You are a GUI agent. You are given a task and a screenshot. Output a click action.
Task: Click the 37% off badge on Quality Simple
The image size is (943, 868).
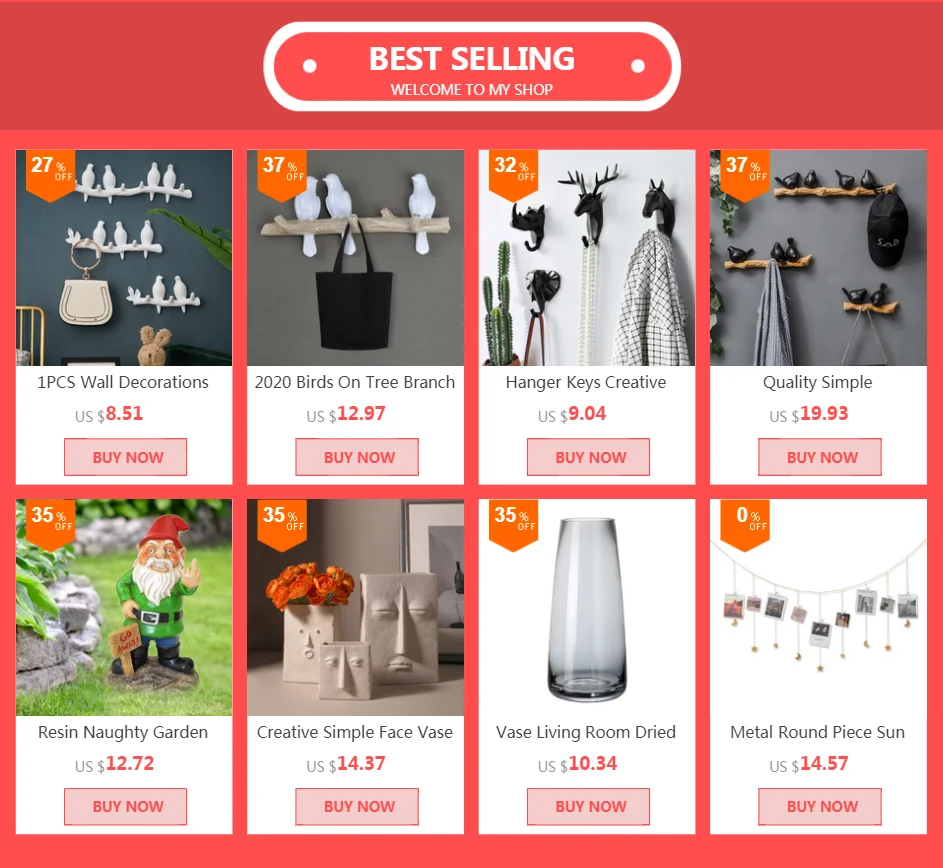pyautogui.click(x=745, y=175)
